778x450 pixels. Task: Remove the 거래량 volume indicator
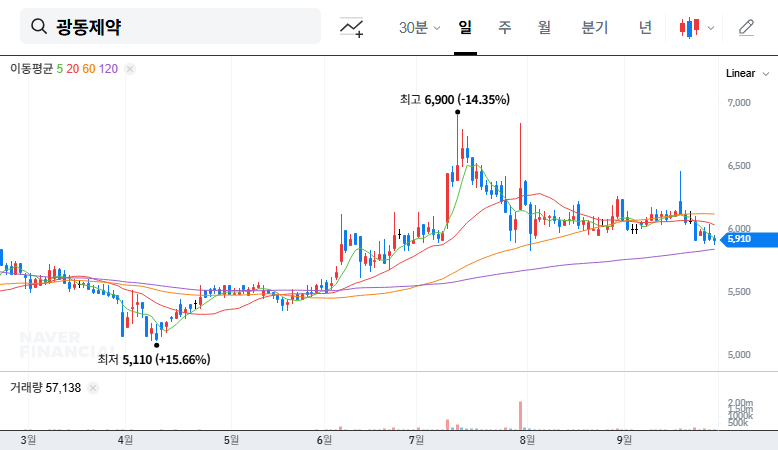click(93, 388)
